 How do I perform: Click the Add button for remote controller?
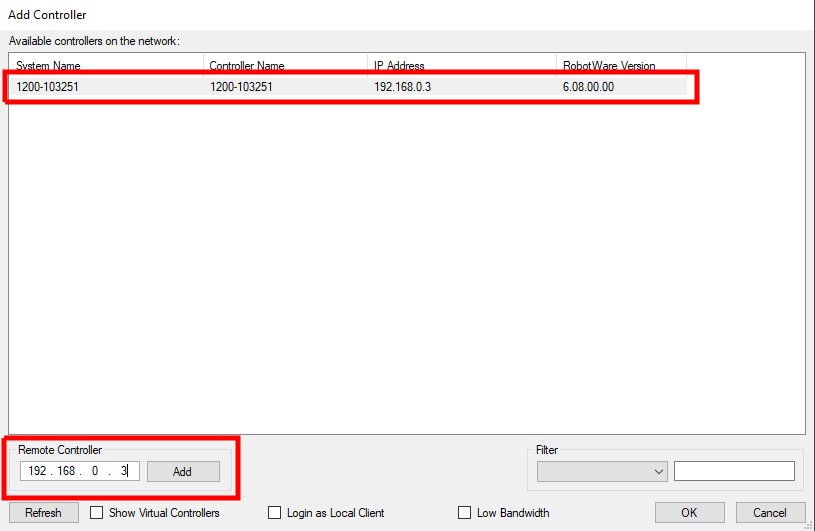point(183,471)
